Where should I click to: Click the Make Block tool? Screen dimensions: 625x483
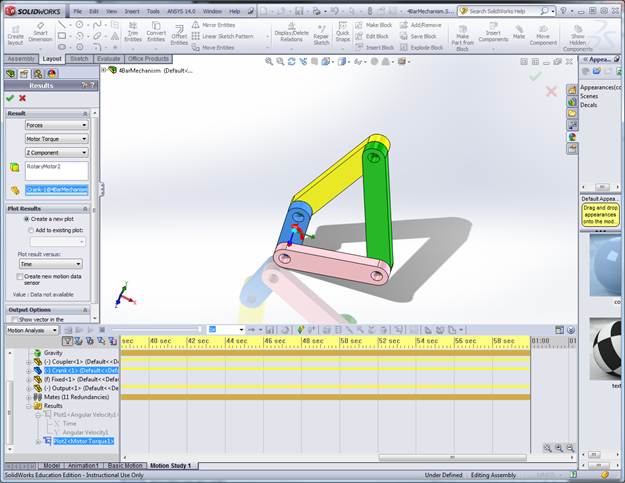pos(374,25)
